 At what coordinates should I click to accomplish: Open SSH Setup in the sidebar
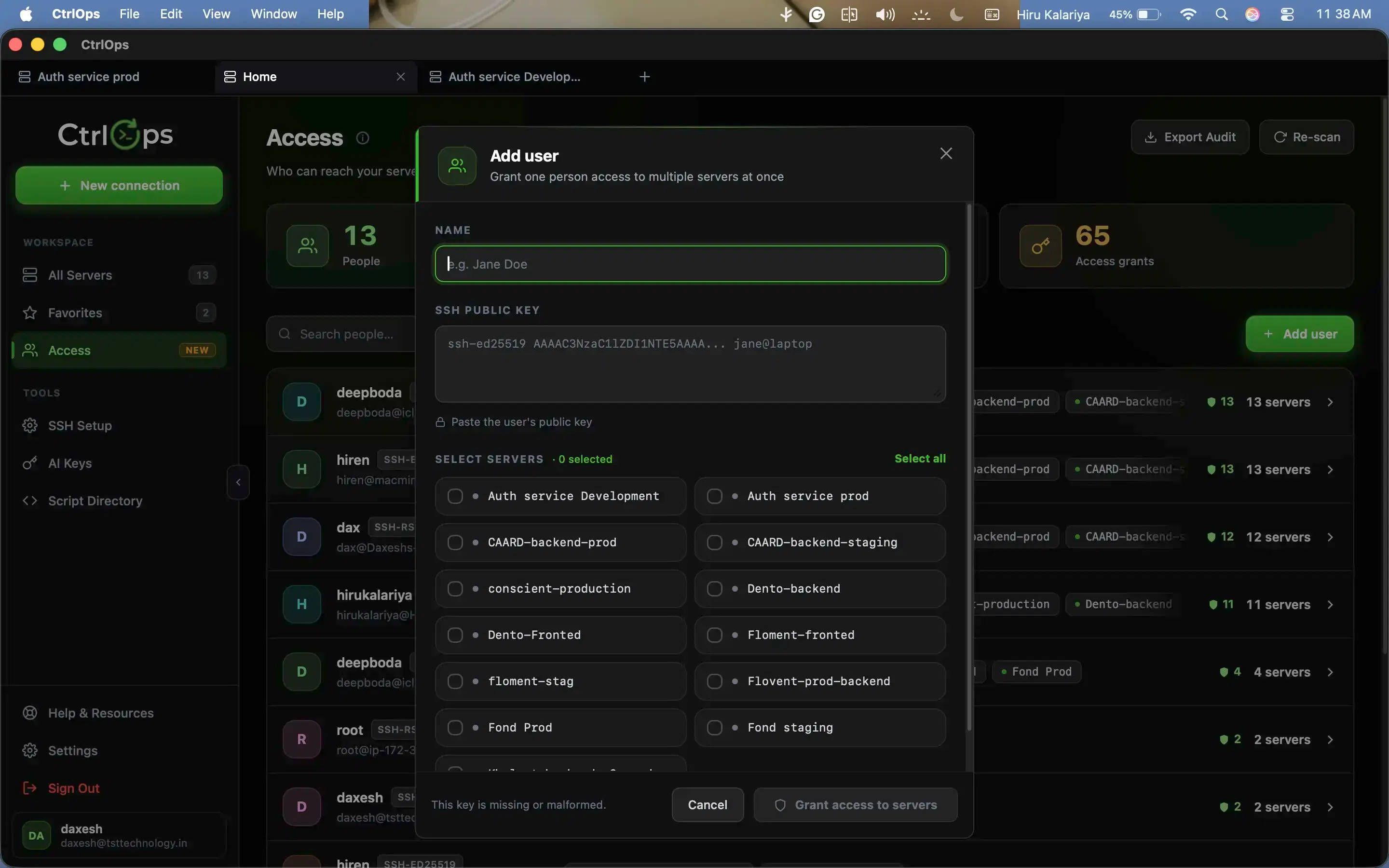[x=120, y=425]
